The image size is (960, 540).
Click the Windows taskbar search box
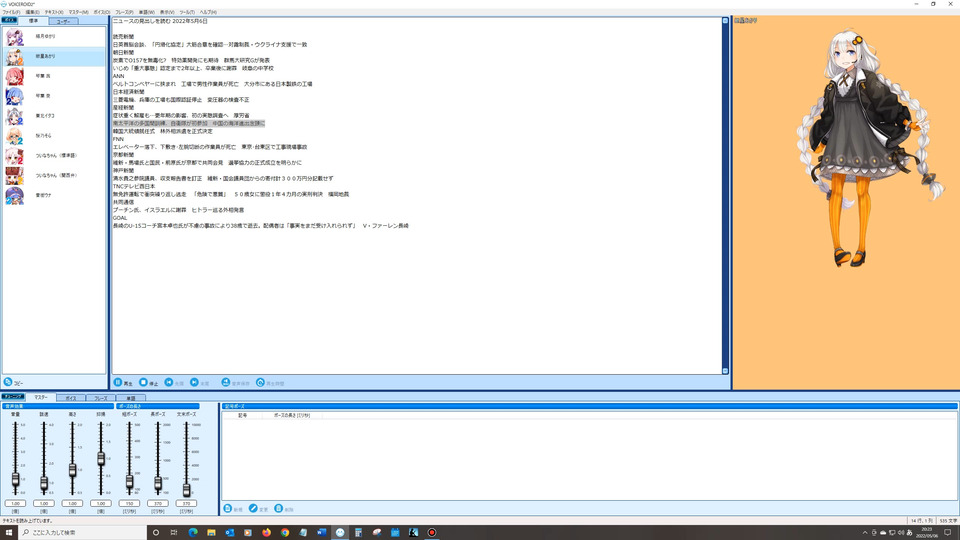(x=83, y=532)
